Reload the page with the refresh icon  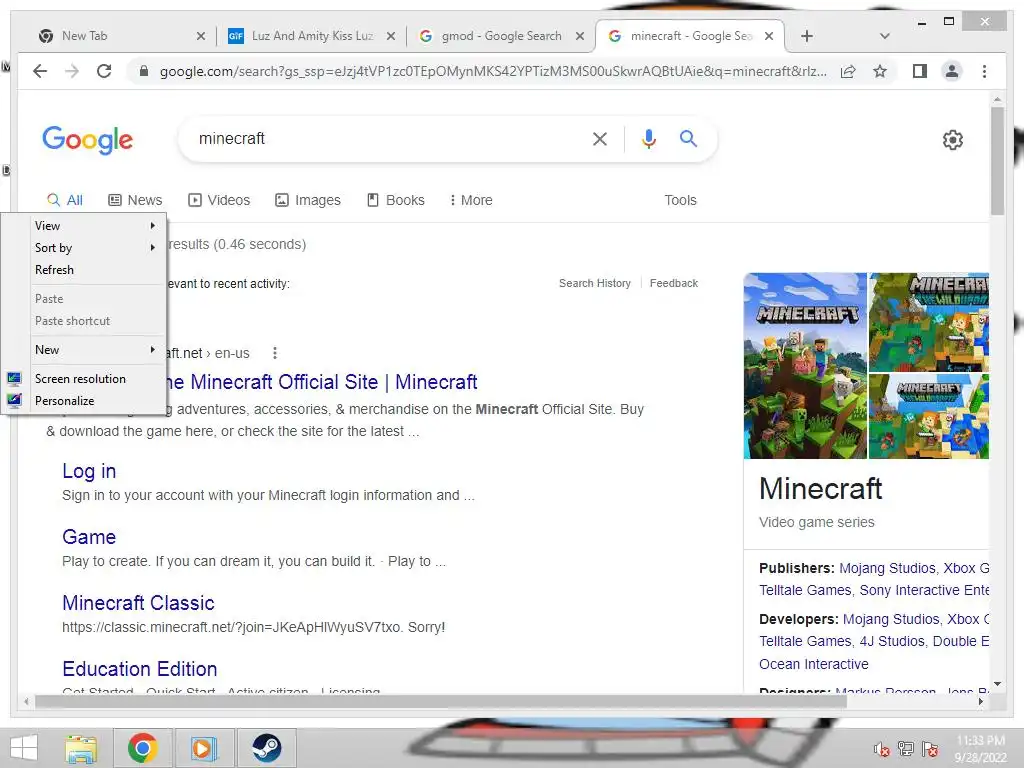pos(104,71)
